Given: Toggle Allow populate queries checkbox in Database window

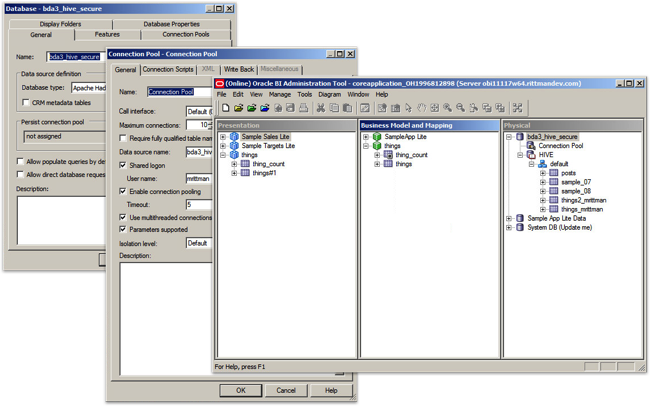Looking at the screenshot, I should (20, 161).
